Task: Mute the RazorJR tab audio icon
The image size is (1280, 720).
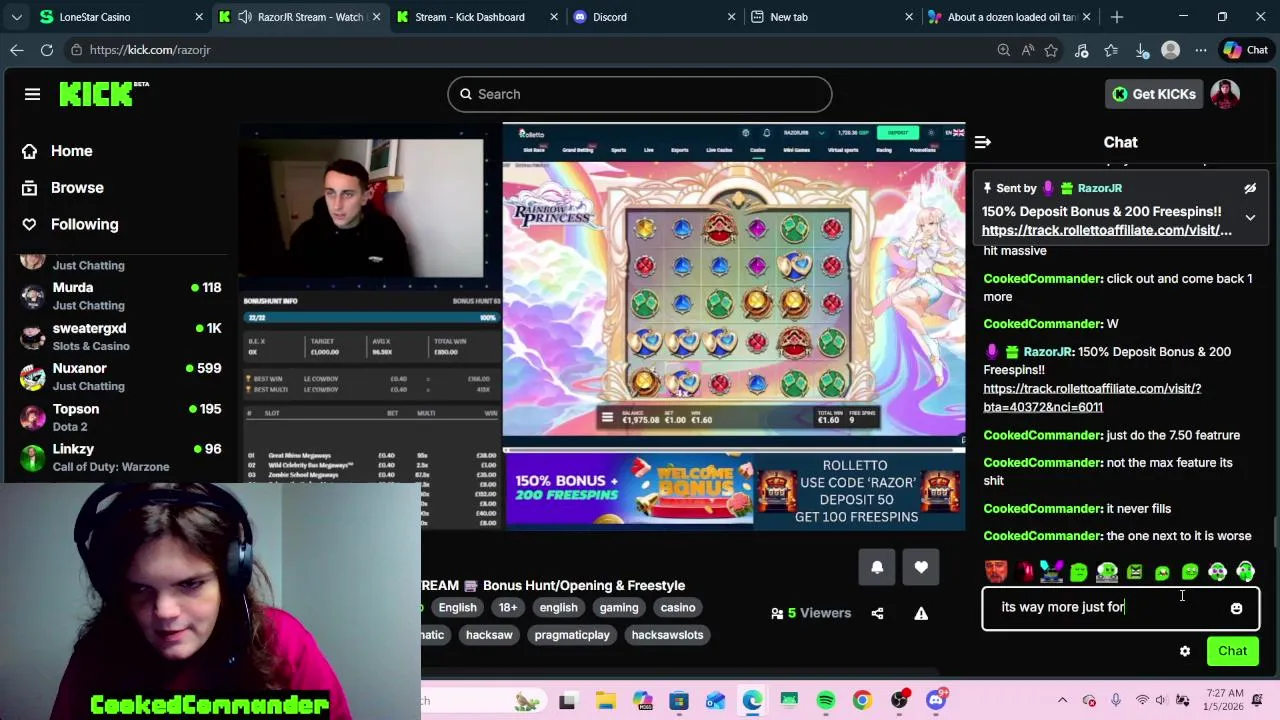Action: click(x=245, y=17)
